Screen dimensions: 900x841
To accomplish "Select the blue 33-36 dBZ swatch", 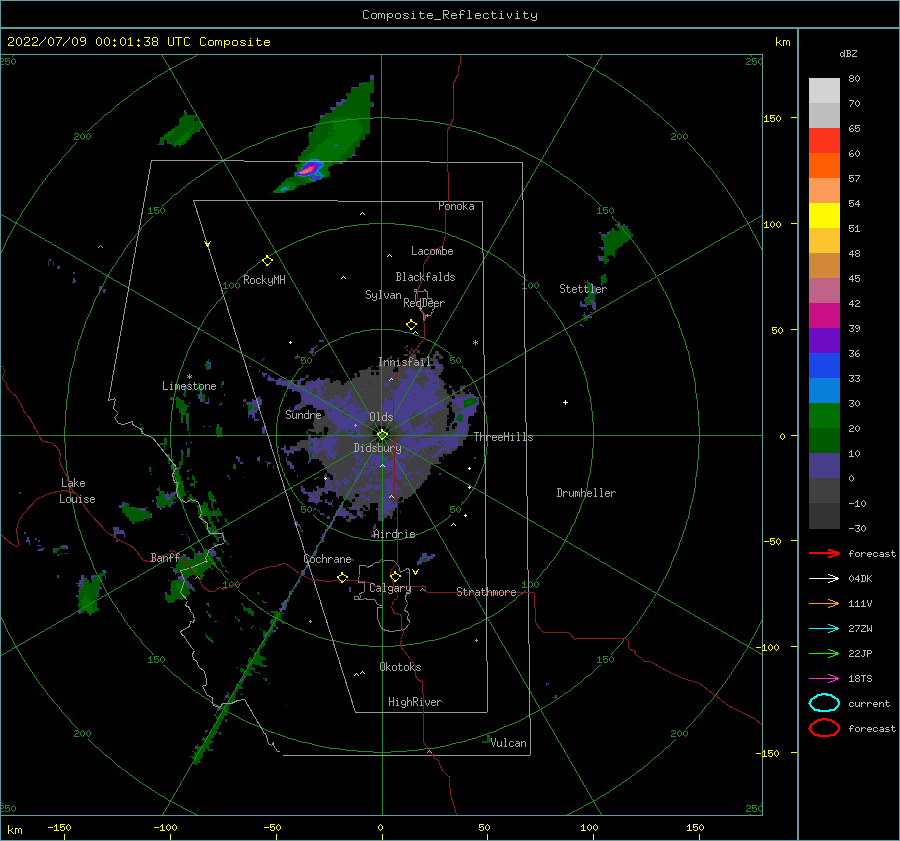I will (x=824, y=365).
